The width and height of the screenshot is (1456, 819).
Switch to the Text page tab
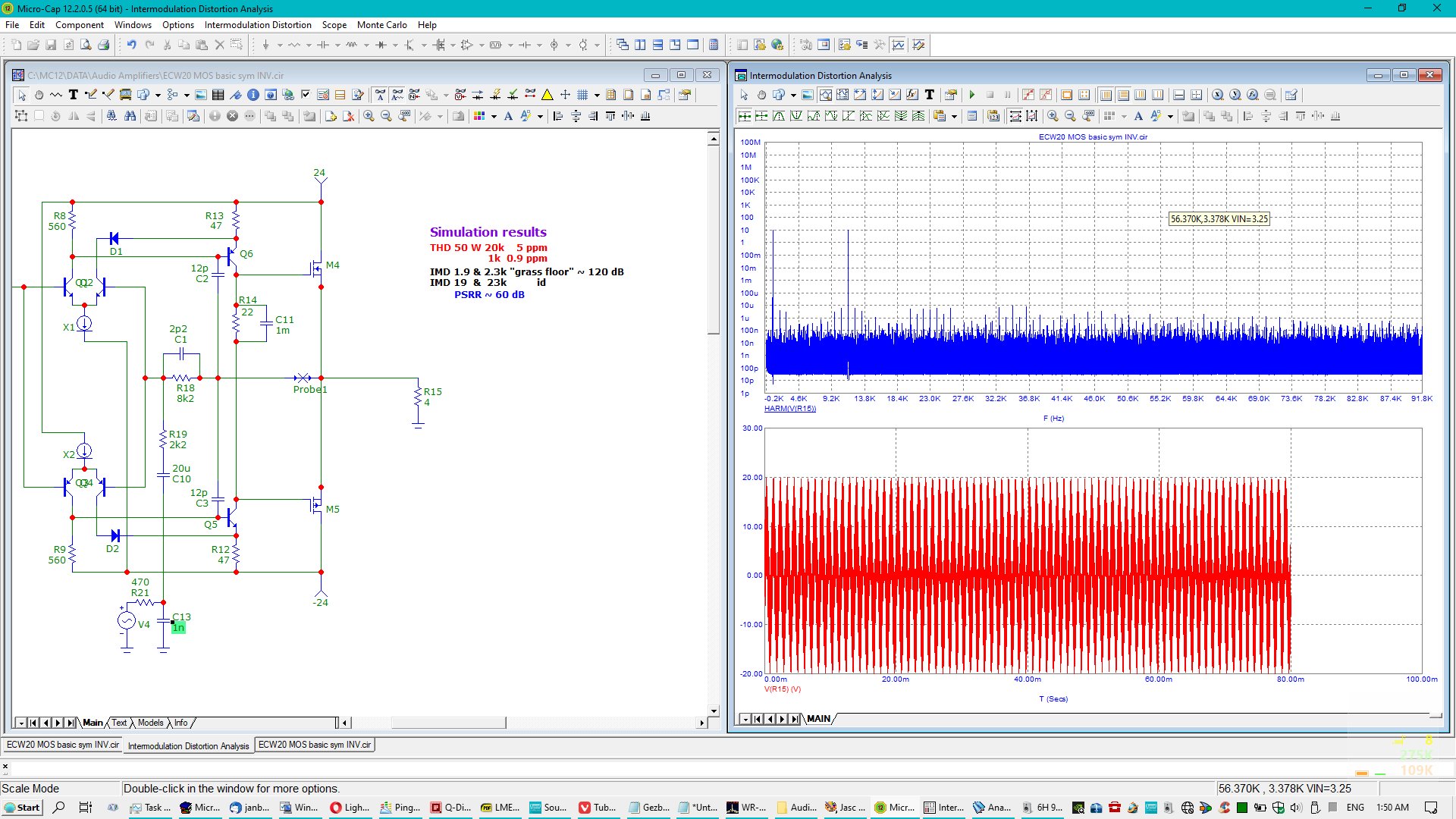[119, 723]
